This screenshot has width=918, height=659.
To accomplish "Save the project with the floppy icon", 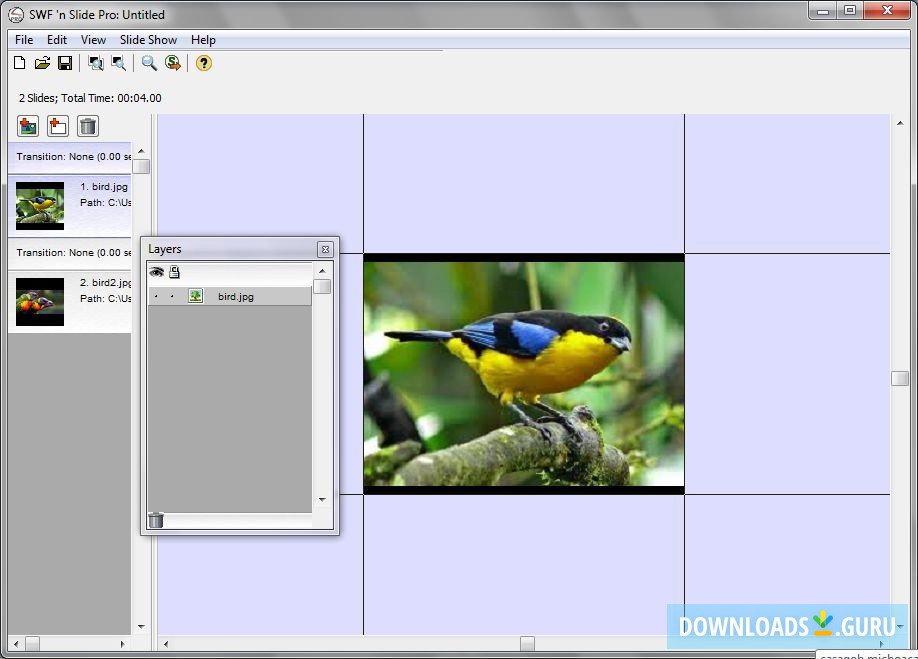I will point(65,63).
